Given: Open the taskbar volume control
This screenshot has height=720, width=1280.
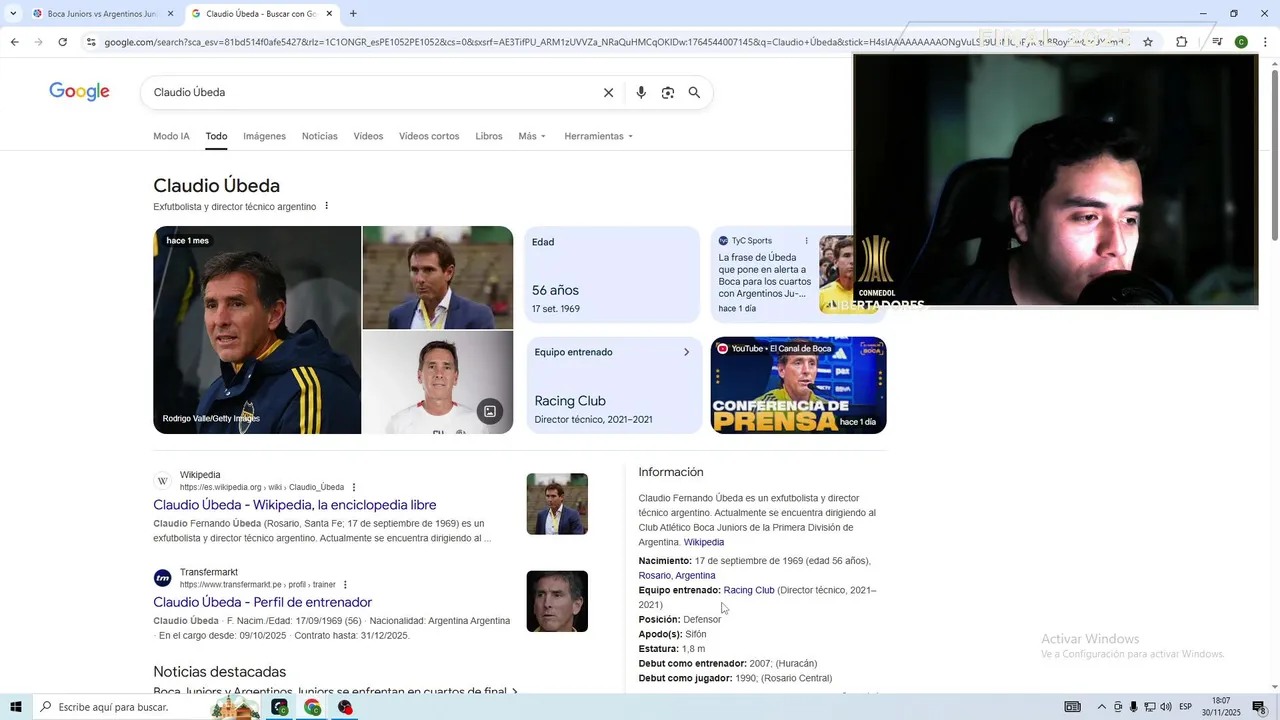Looking at the screenshot, I should click(1166, 707).
